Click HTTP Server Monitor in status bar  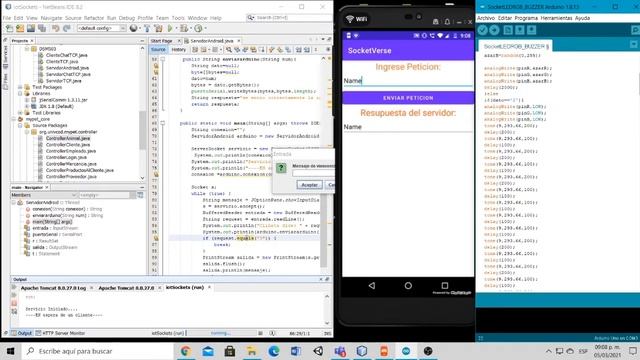click(60, 333)
